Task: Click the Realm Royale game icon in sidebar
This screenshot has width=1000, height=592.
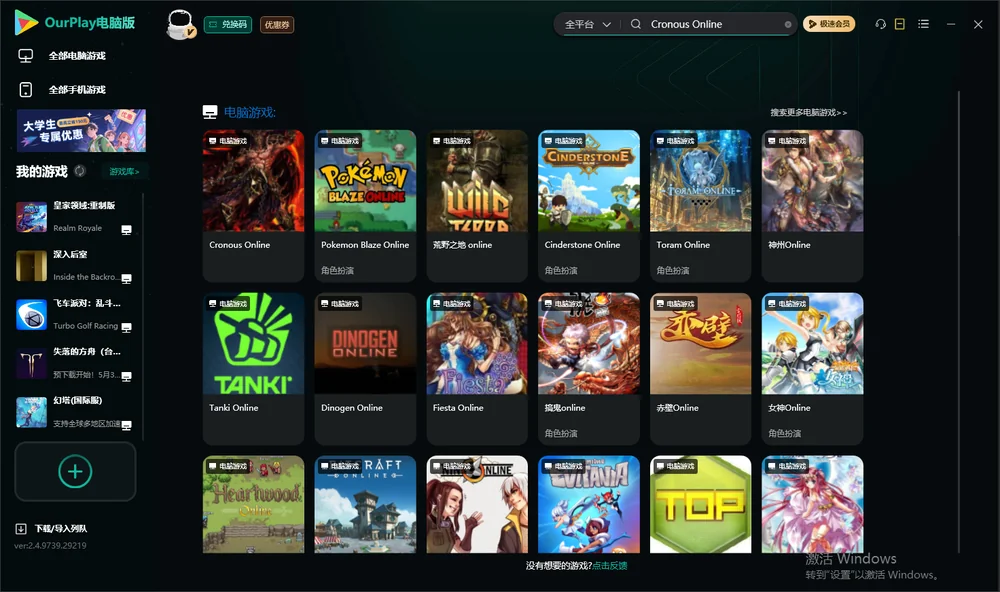Action: coord(31,217)
